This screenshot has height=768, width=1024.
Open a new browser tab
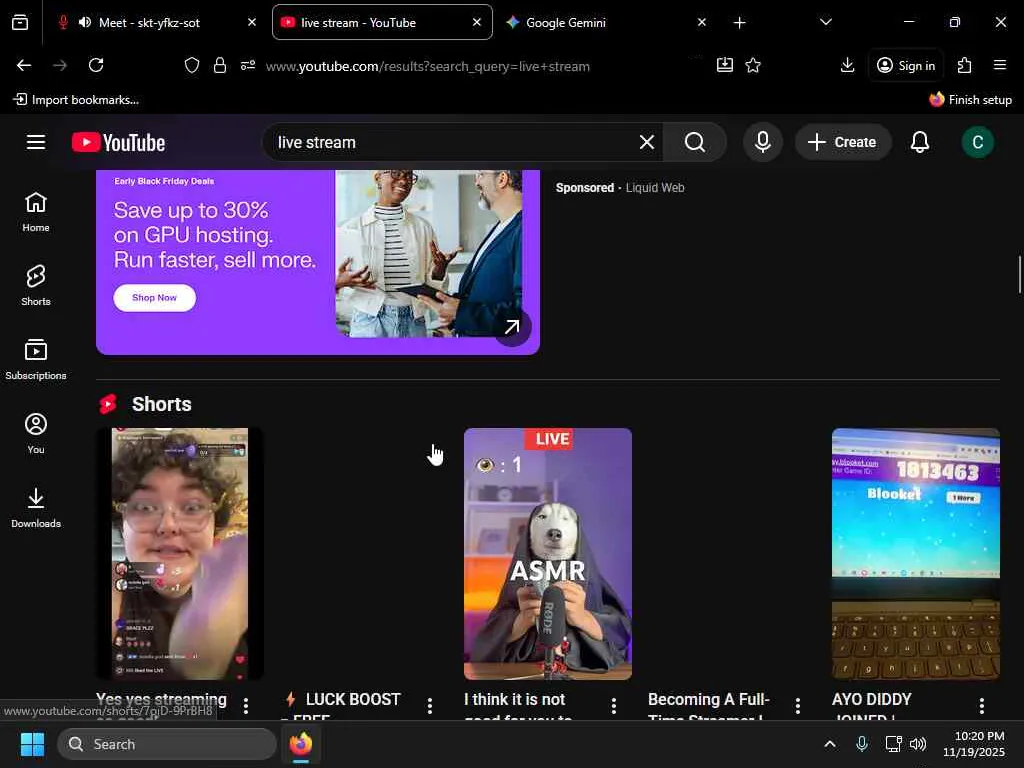coord(739,23)
